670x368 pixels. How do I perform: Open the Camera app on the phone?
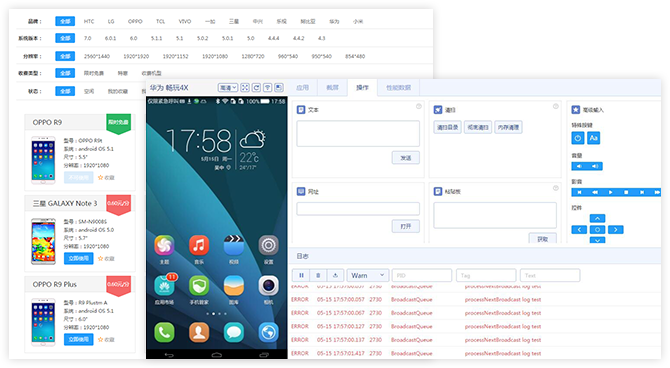point(268,286)
